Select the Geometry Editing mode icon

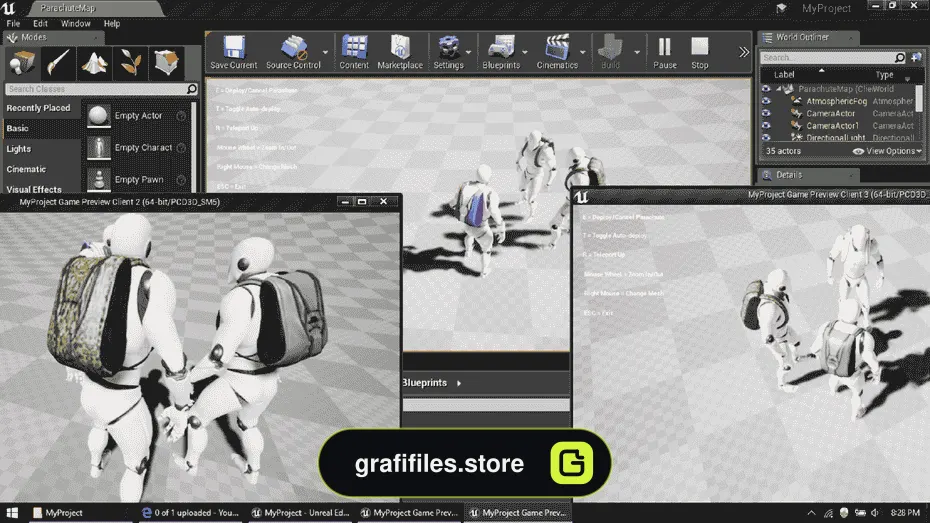pyautogui.click(x=166, y=62)
